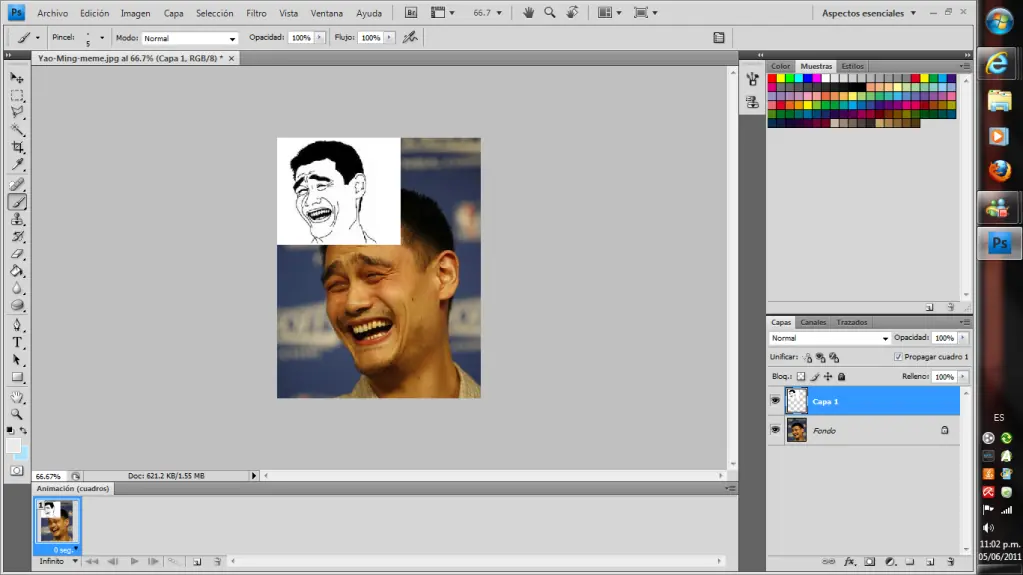Select the Hand tool
Screen dimensions: 1023x575
[17, 397]
